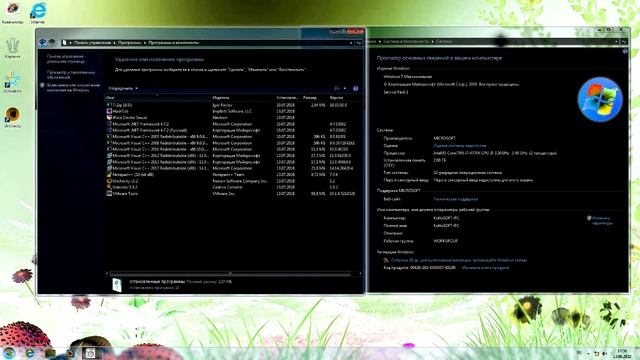Sort programs by the Размер column
The image size is (640, 360).
[314, 98]
